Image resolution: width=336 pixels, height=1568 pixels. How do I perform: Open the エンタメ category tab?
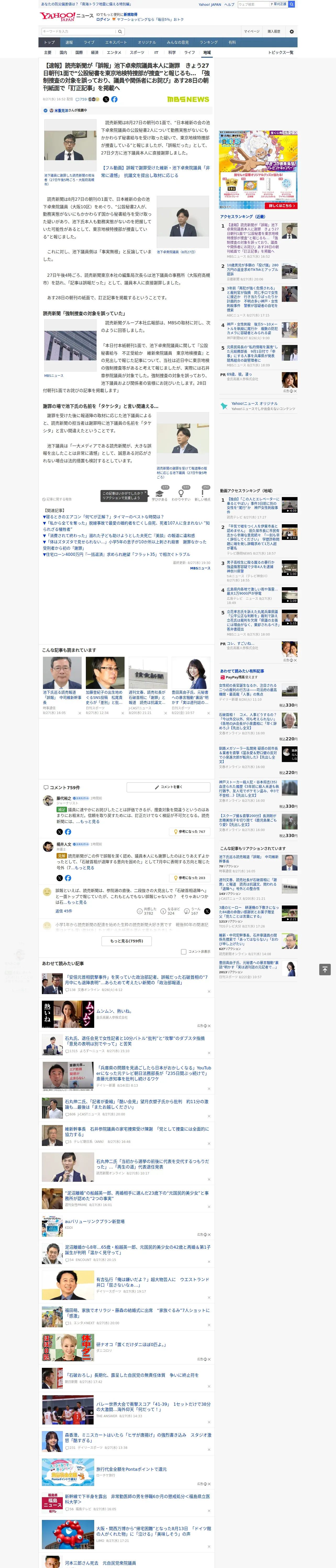114,52
